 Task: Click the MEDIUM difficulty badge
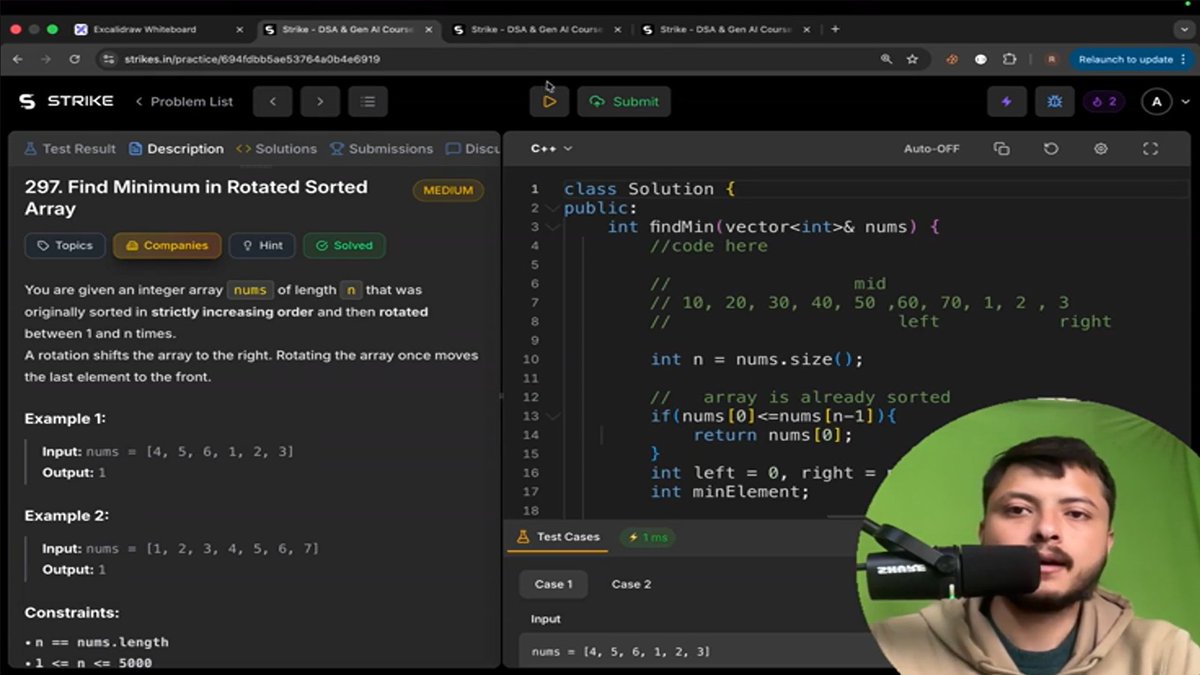pos(448,190)
